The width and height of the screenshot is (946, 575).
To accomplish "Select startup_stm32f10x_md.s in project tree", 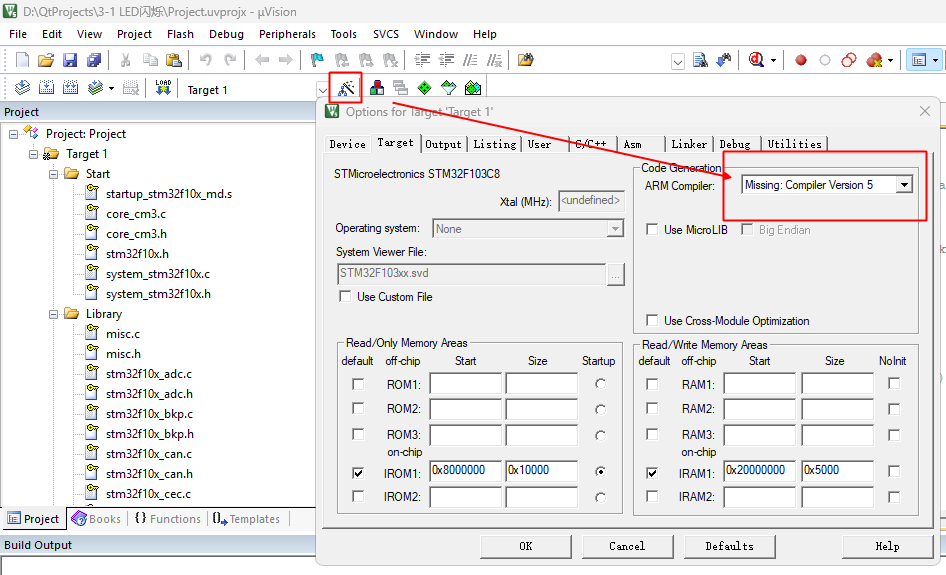I will click(169, 194).
